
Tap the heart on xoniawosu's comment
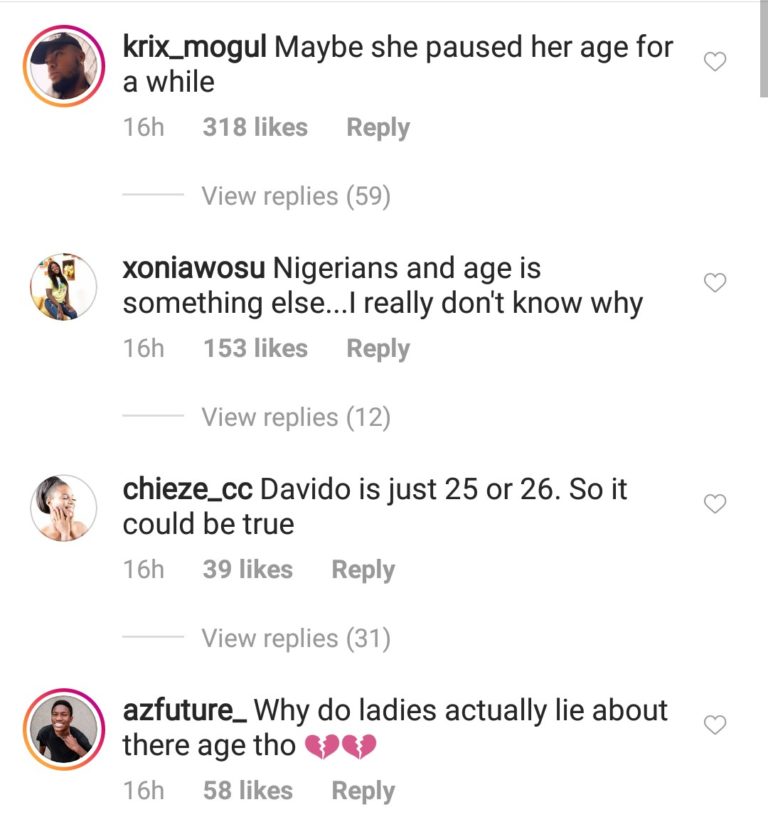pos(715,283)
